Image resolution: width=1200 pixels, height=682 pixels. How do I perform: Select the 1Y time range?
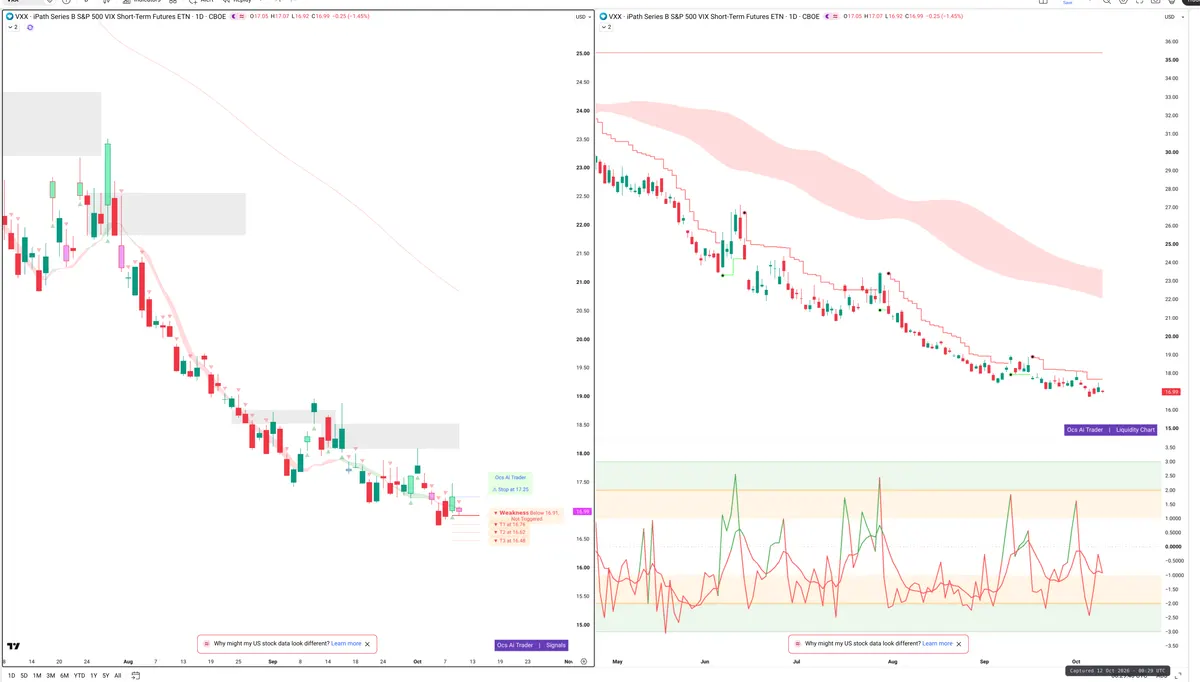click(x=92, y=676)
